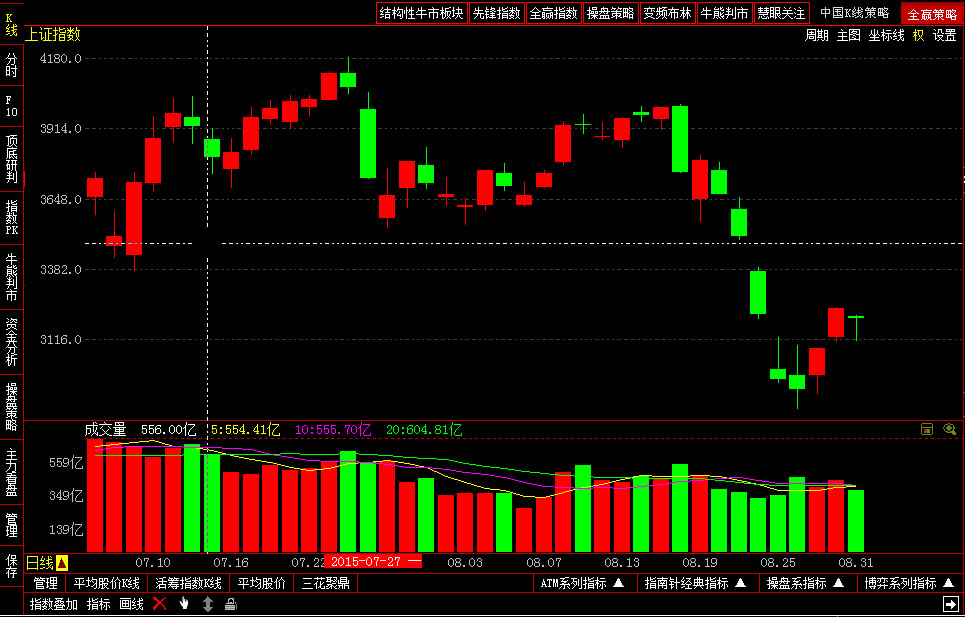
Task: Click the red X delete drawing icon
Action: pos(159,604)
